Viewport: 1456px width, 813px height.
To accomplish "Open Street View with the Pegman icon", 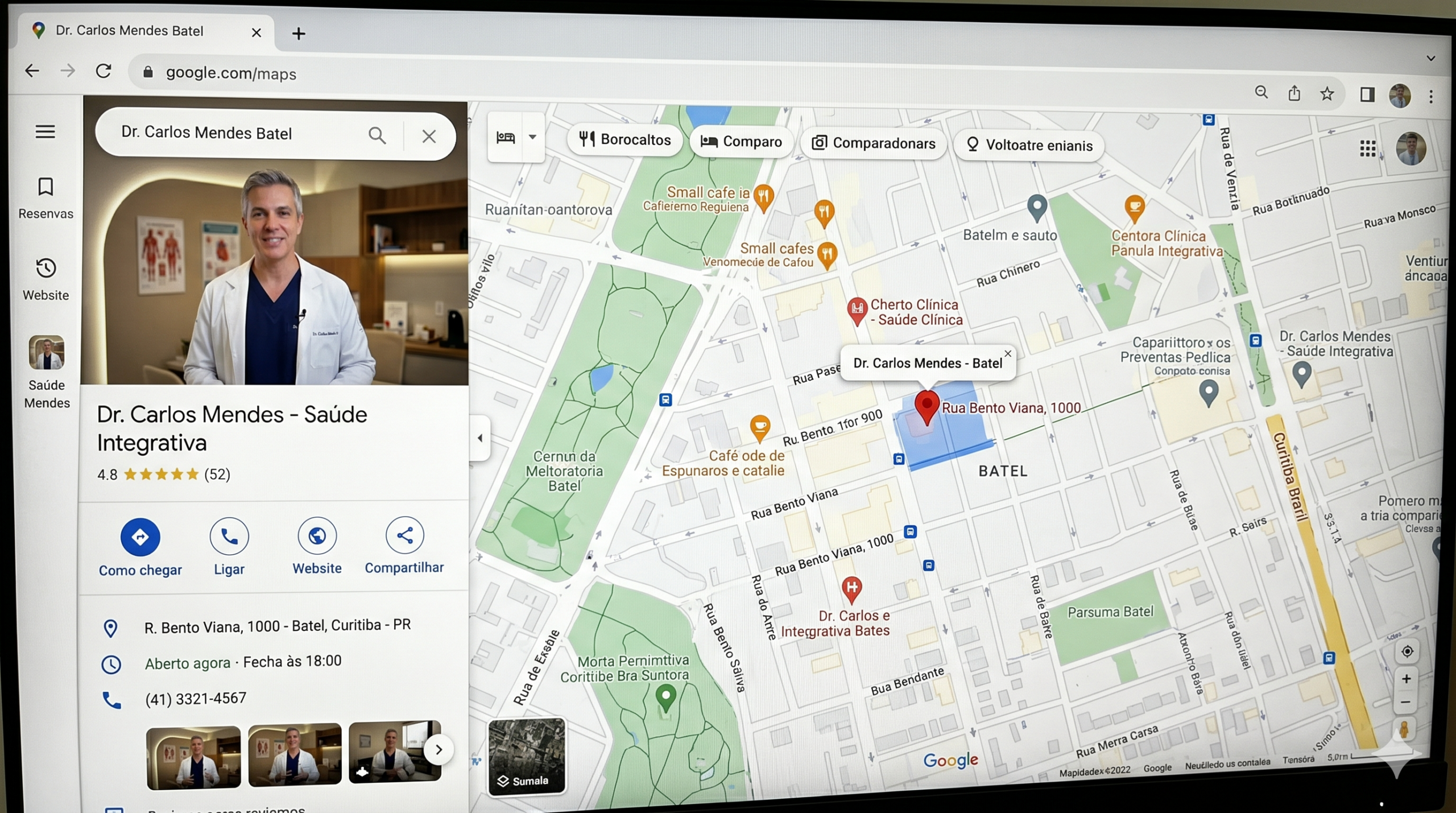I will pos(1404,730).
